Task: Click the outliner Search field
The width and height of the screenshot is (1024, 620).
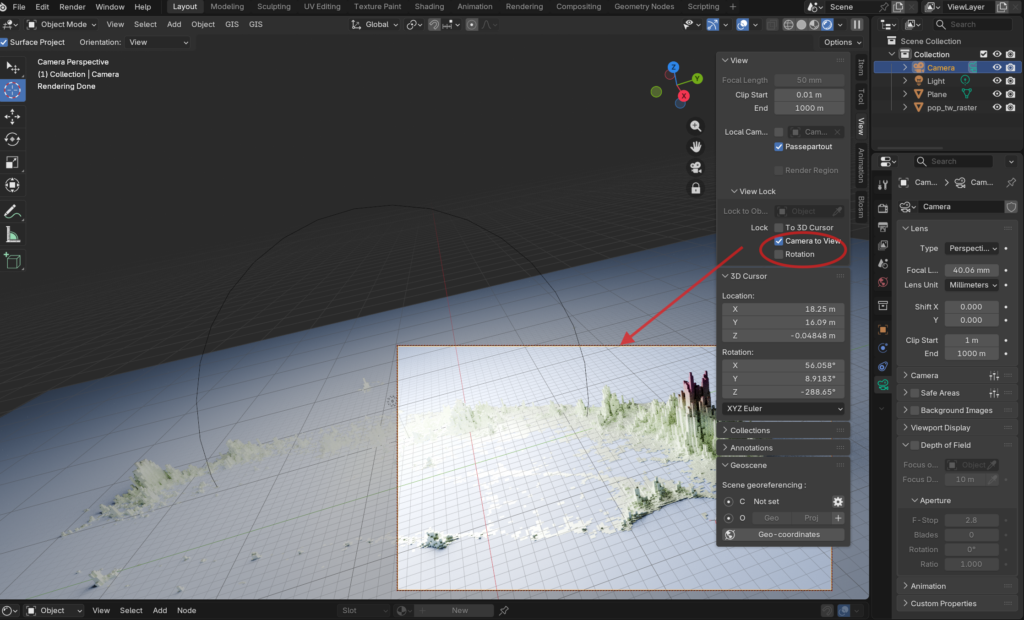Action: pyautogui.click(x=973, y=25)
